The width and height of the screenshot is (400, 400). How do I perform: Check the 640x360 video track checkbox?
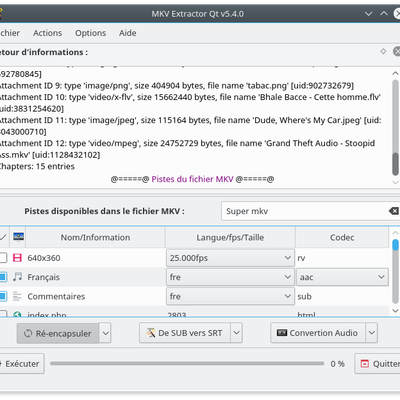3,258
